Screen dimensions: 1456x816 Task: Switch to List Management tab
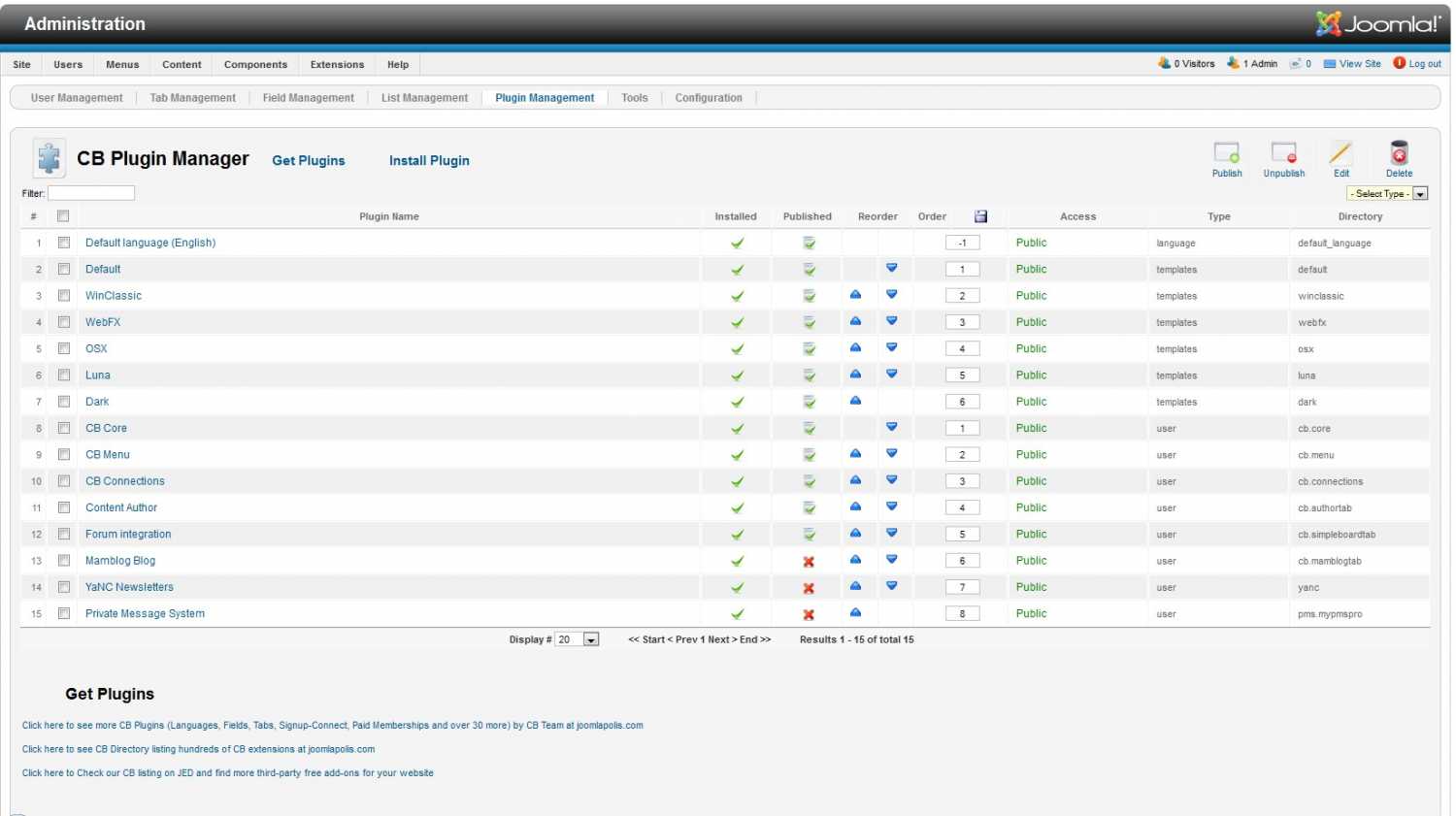[x=424, y=98]
